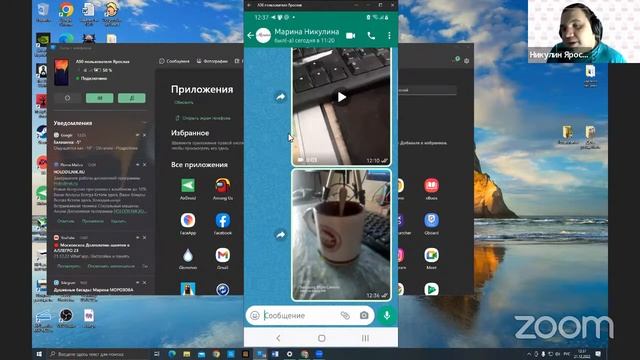
Task: Click the app search field in Your Phone
Action: click(427, 90)
